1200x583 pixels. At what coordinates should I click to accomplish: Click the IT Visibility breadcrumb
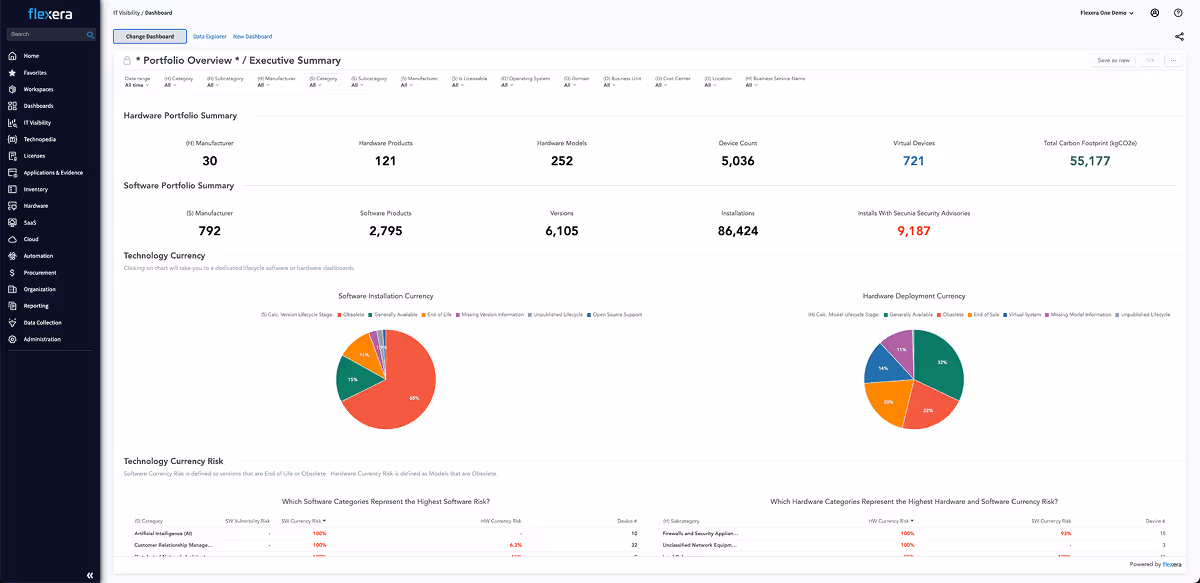[126, 13]
